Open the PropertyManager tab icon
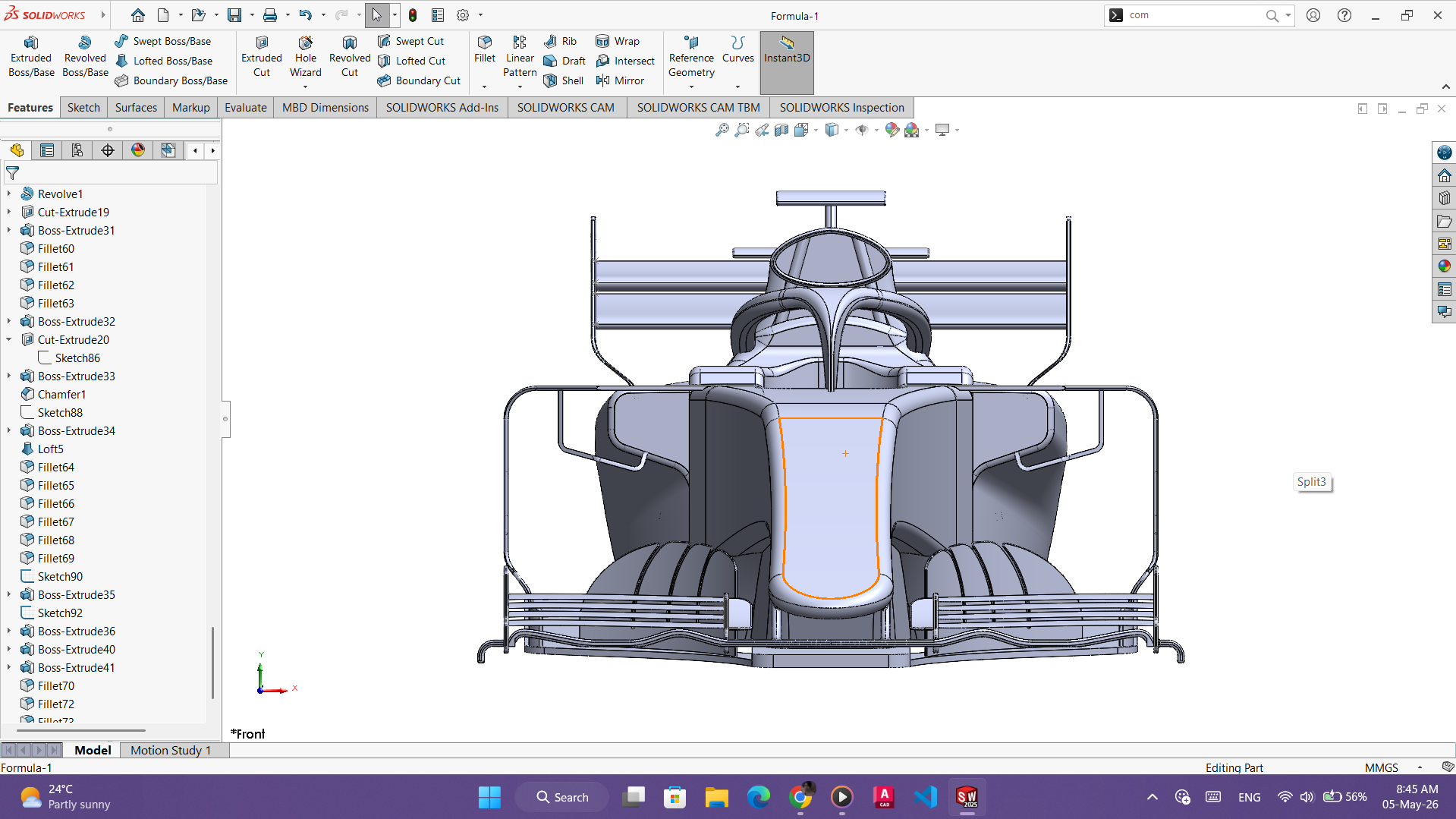The image size is (1456, 819). click(47, 150)
